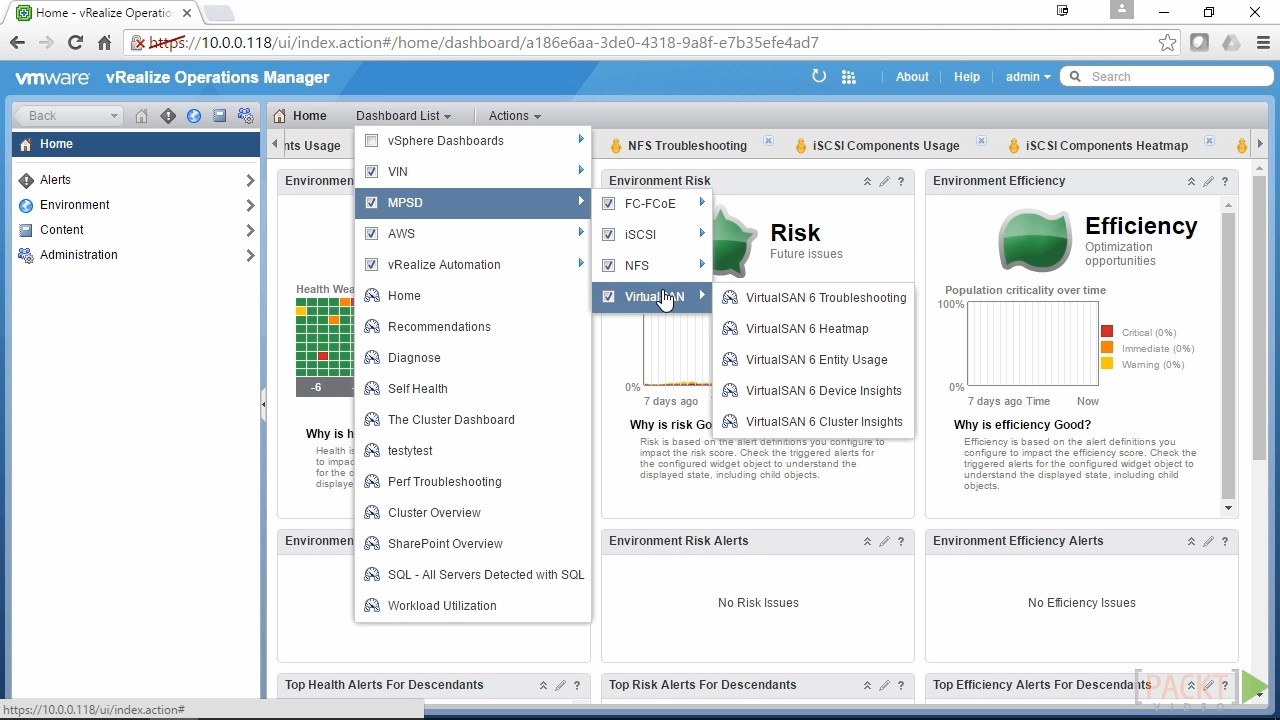Expand the Environment navigation item
Image resolution: width=1280 pixels, height=720 pixels.
coord(250,205)
